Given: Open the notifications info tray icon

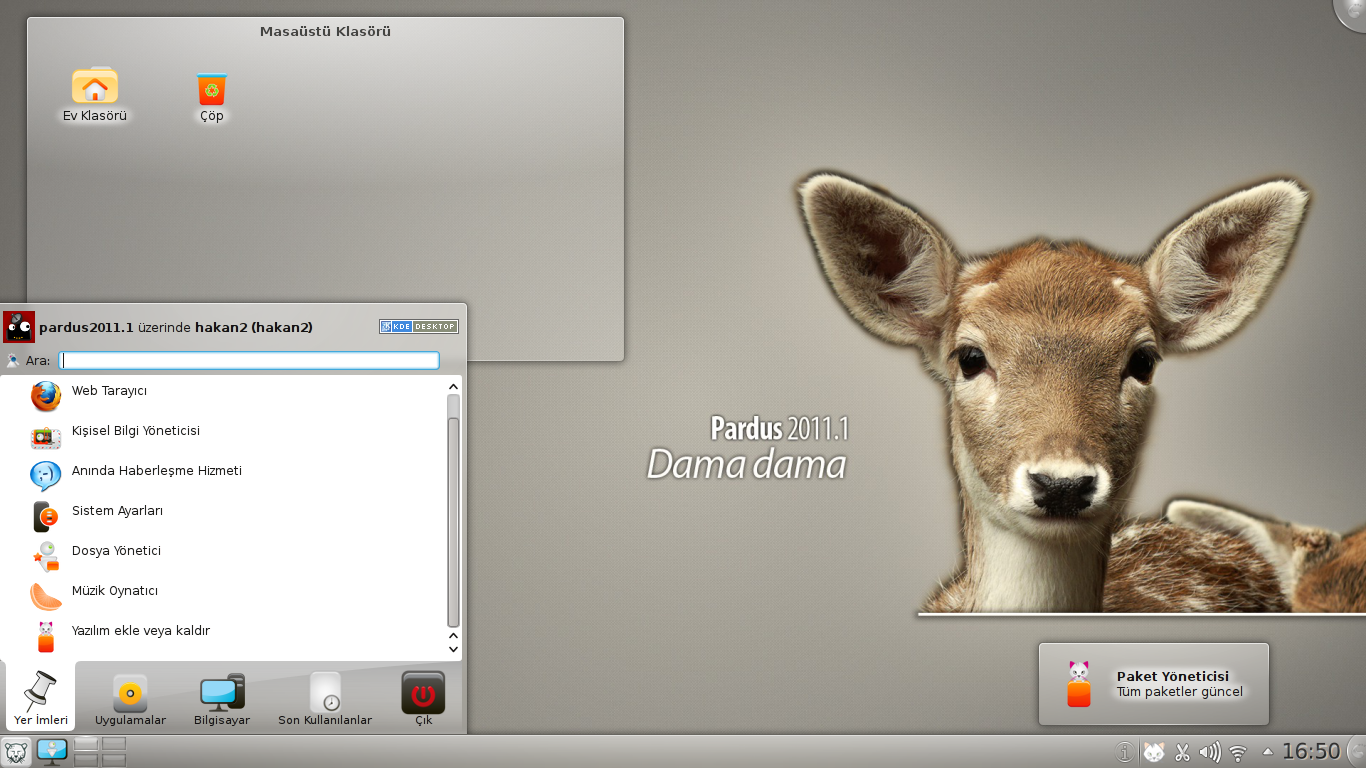Looking at the screenshot, I should [1124, 752].
